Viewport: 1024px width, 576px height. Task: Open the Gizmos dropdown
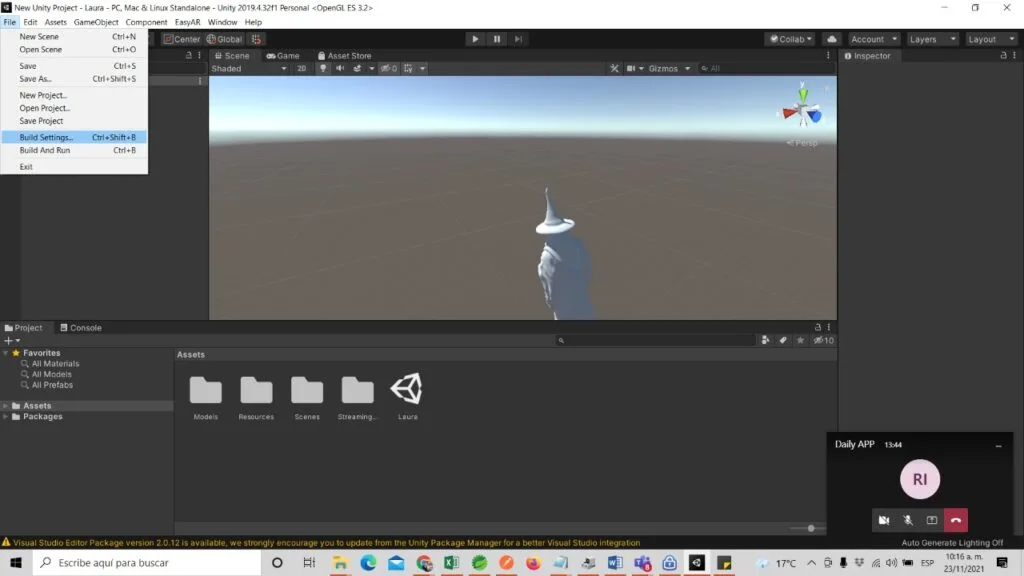click(669, 69)
